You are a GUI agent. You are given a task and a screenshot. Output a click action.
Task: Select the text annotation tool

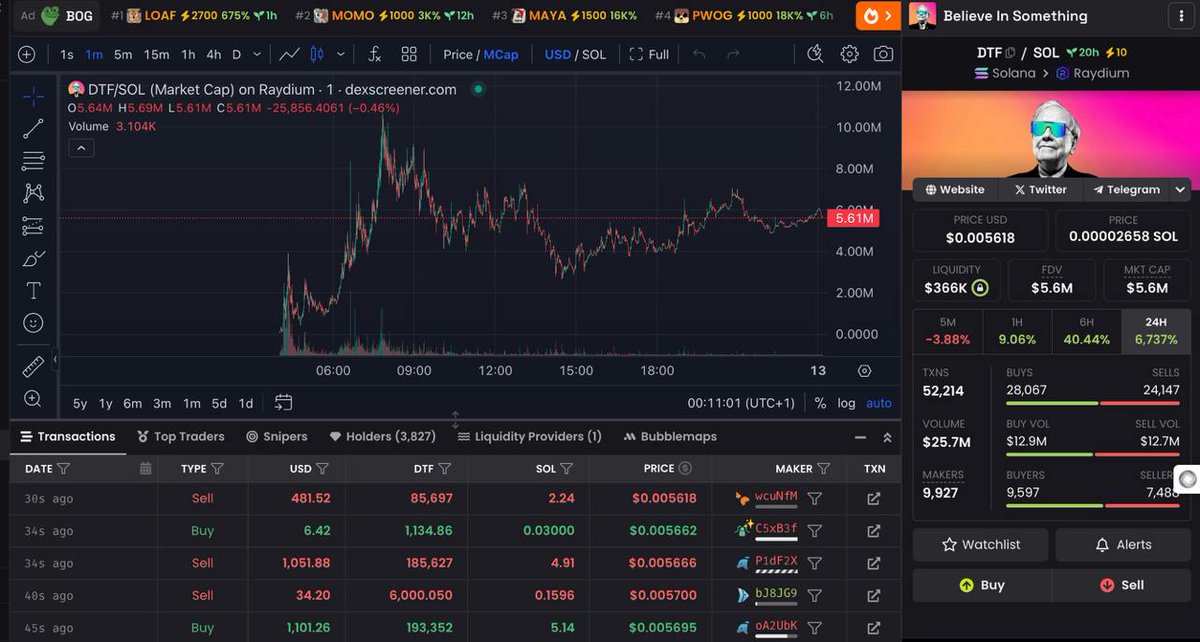[x=33, y=290]
